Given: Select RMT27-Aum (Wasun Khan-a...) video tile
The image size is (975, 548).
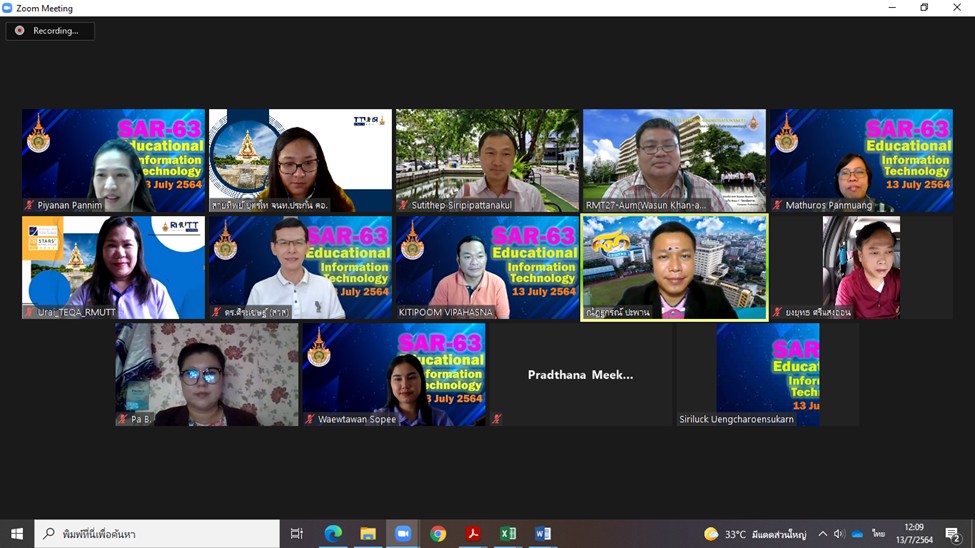Looking at the screenshot, I should [x=674, y=160].
